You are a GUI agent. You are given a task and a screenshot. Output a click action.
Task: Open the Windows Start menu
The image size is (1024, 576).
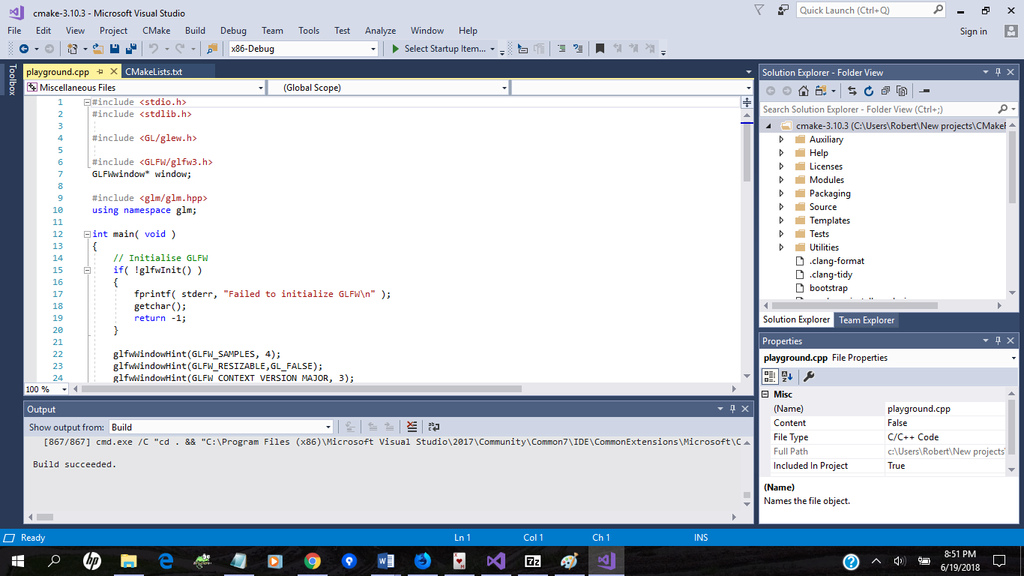coord(18,561)
